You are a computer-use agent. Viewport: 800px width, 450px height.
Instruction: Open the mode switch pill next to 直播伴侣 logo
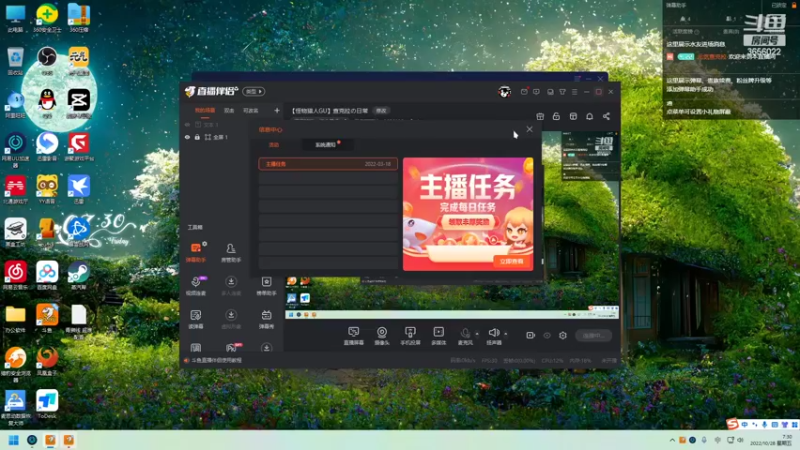(x=254, y=92)
